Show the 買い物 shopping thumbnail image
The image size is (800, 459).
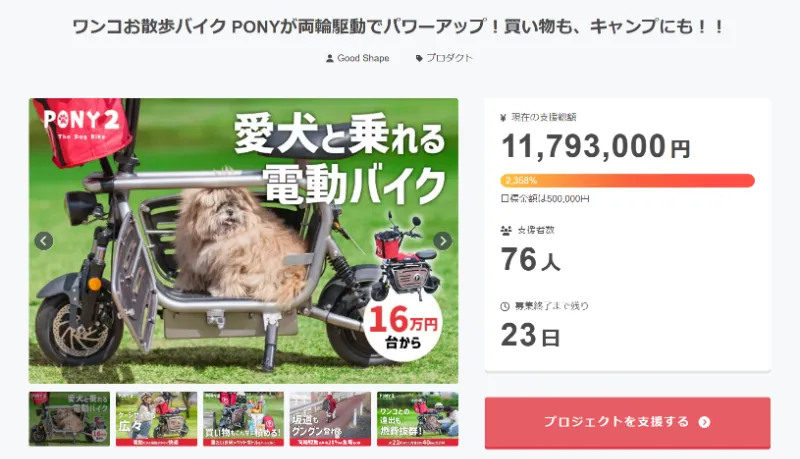243,418
